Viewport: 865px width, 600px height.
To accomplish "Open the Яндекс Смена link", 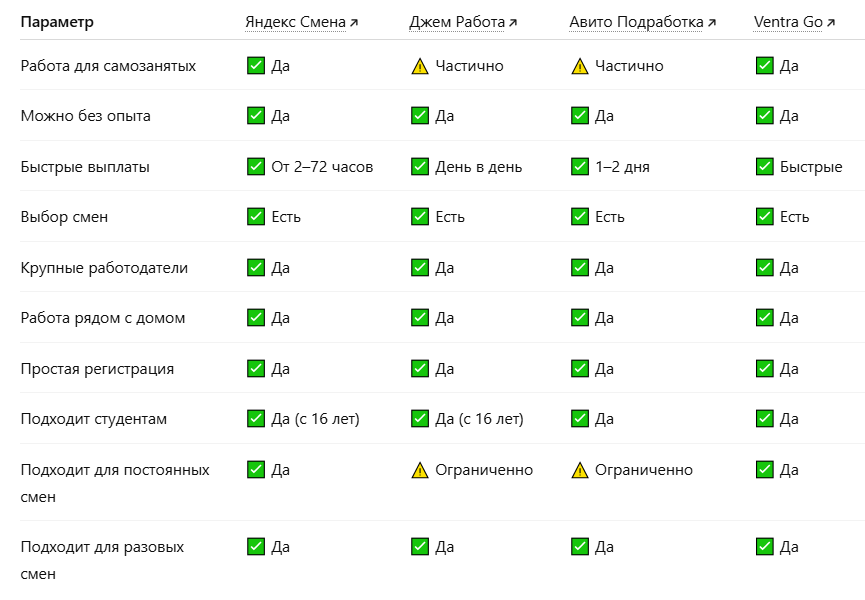I will pos(301,22).
